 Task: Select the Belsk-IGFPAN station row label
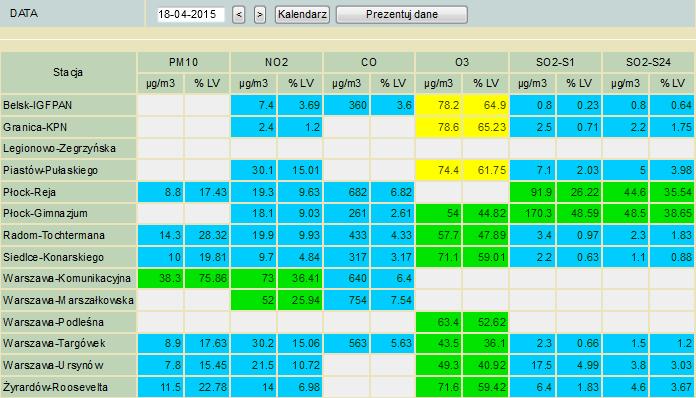(68, 105)
